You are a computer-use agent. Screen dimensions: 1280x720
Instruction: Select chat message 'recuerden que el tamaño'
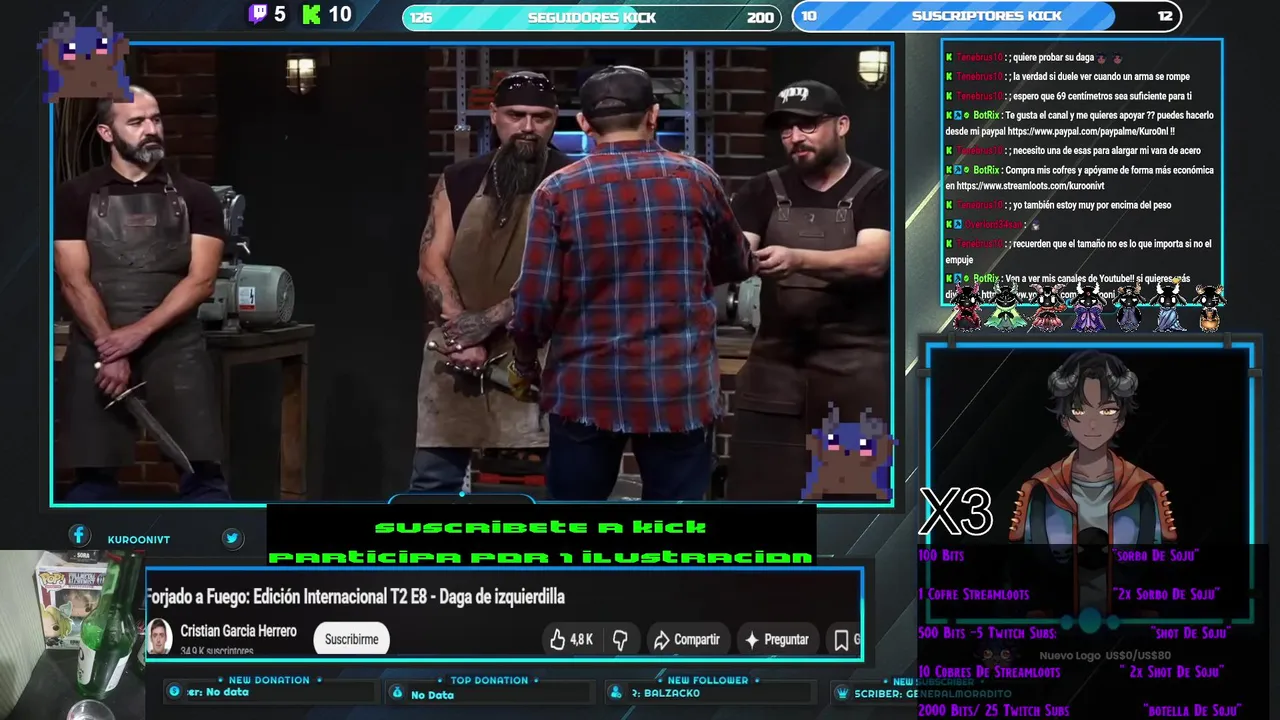1080,251
